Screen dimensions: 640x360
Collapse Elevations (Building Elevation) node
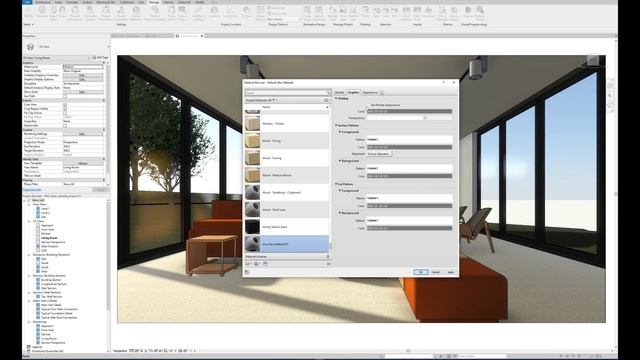pos(29,255)
